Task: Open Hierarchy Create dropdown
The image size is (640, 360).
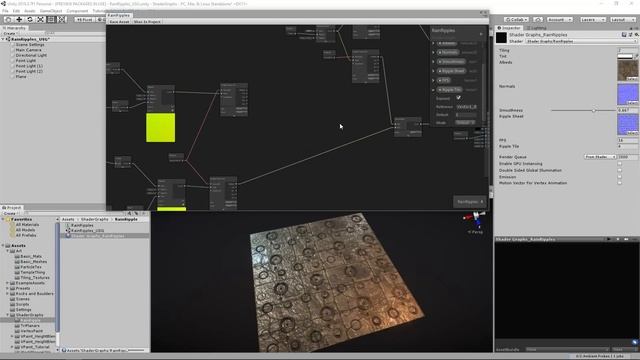Action: (x=10, y=33)
